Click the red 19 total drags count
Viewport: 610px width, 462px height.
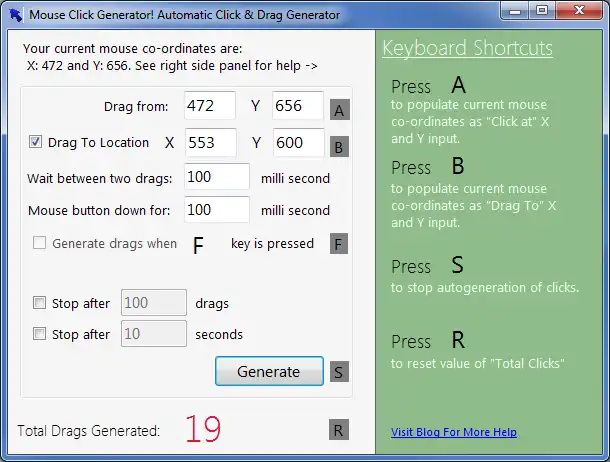(203, 429)
